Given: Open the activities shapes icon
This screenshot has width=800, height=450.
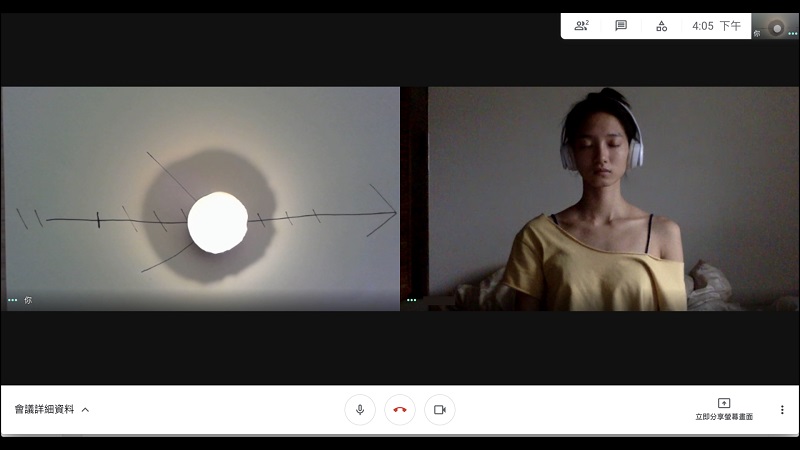Looking at the screenshot, I should tap(662, 26).
